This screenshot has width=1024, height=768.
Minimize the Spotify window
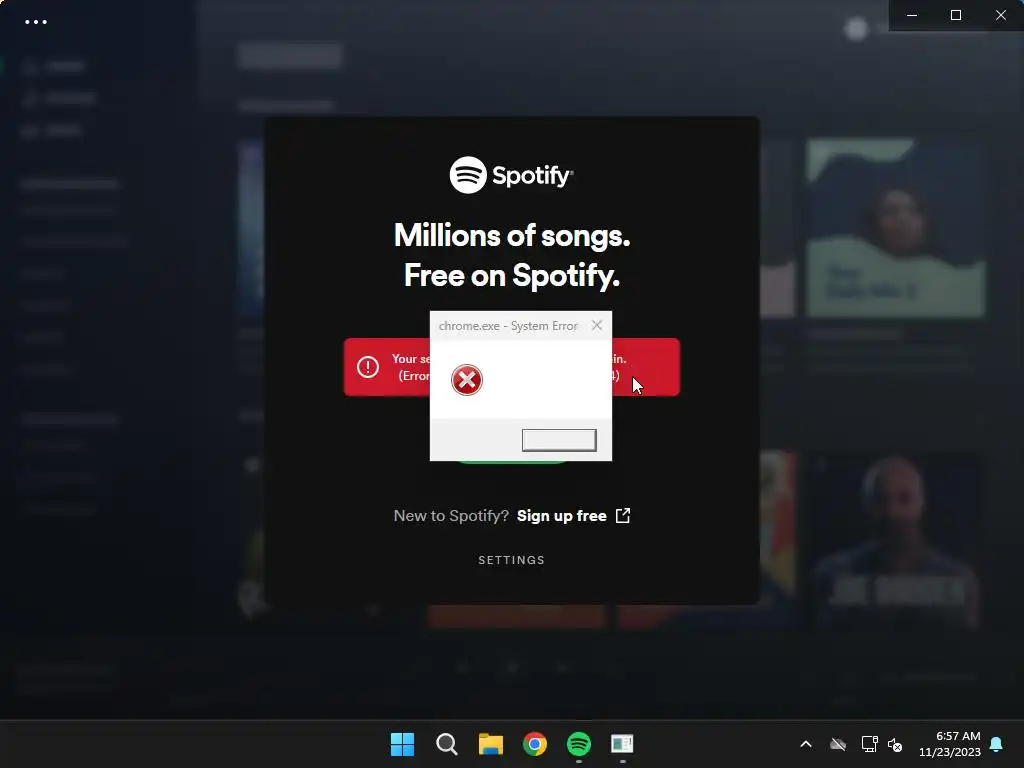(x=912, y=15)
